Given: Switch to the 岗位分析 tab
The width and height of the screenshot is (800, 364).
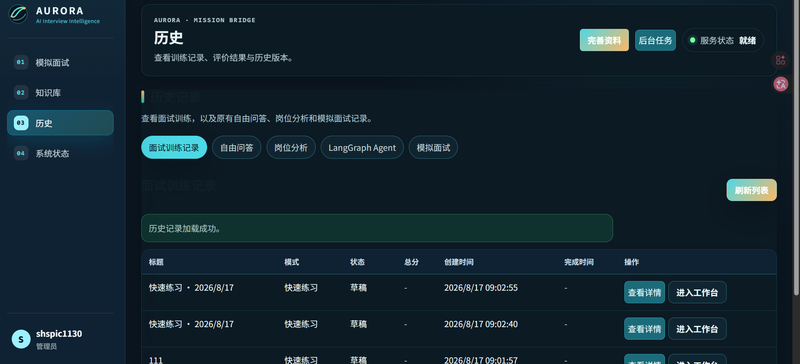Looking at the screenshot, I should 291,148.
